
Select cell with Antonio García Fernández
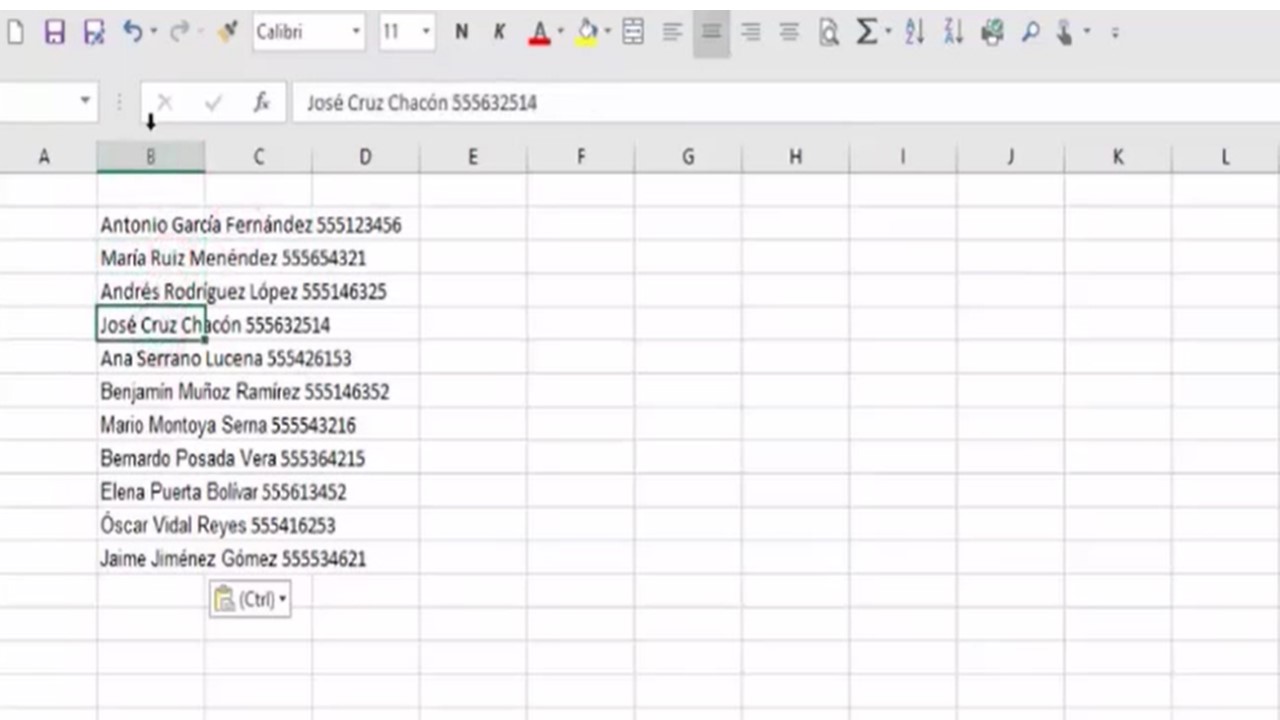tap(151, 225)
